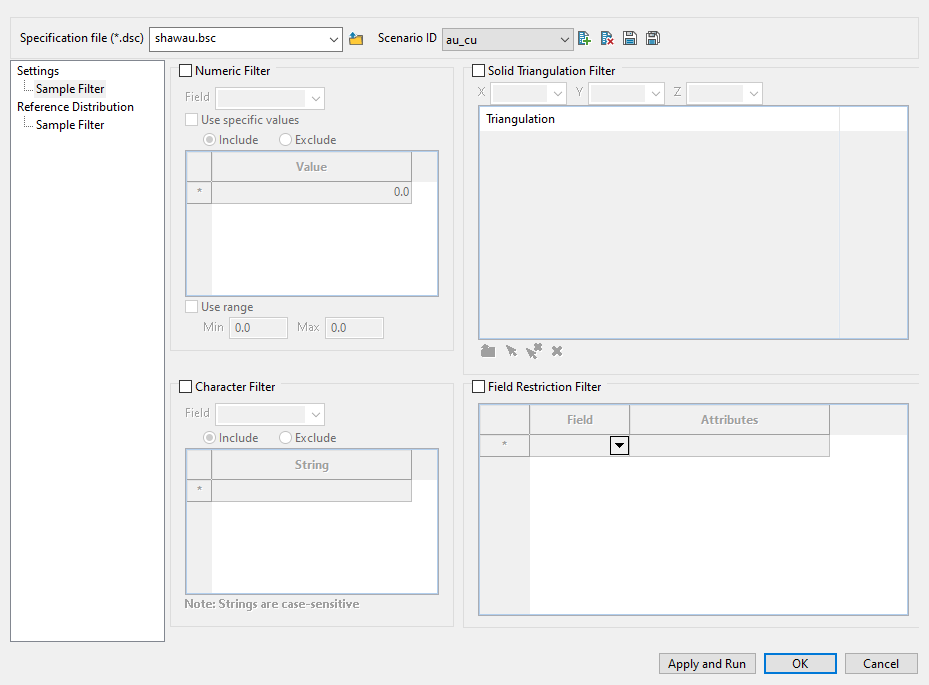Click the save all scenarios icon
The image size is (929, 685).
click(652, 39)
